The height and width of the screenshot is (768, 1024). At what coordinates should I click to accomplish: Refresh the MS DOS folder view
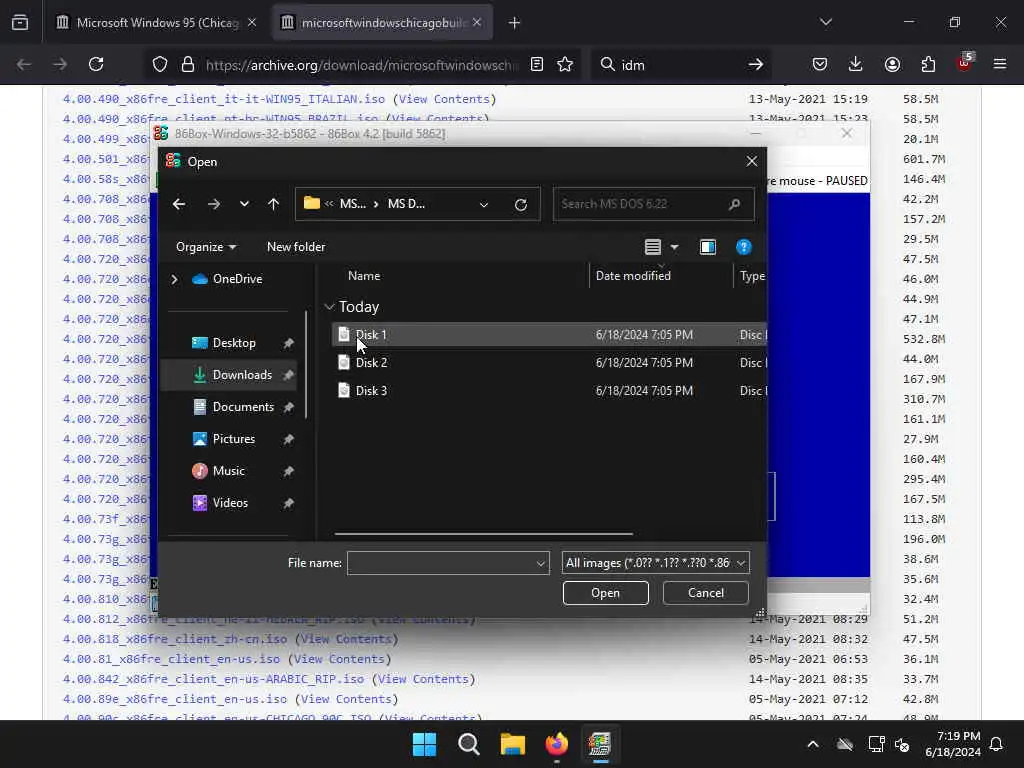tap(520, 204)
